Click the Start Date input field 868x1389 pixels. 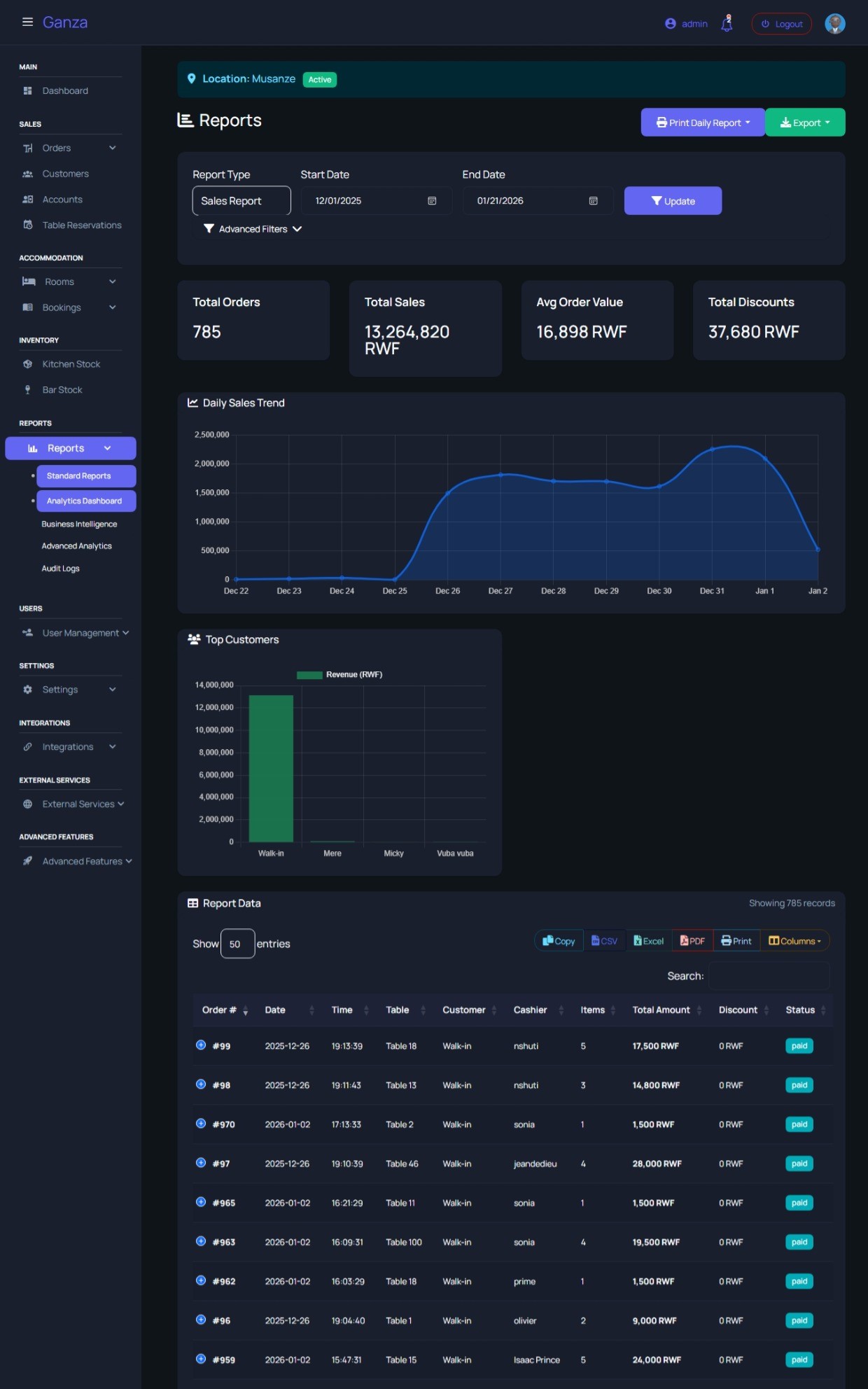[x=376, y=201]
